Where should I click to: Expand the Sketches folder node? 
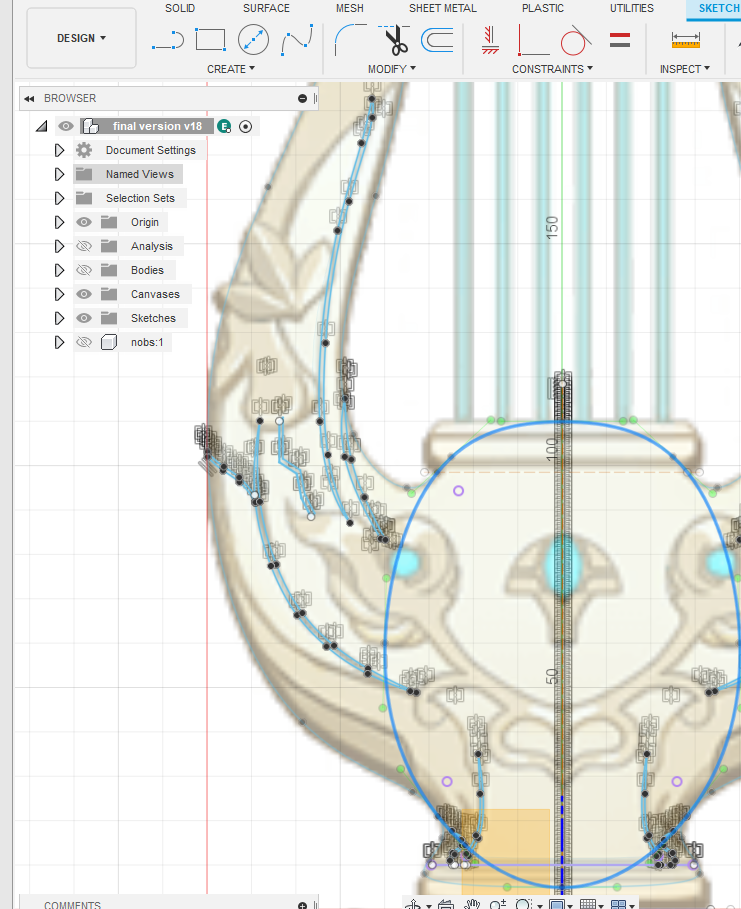coord(59,318)
